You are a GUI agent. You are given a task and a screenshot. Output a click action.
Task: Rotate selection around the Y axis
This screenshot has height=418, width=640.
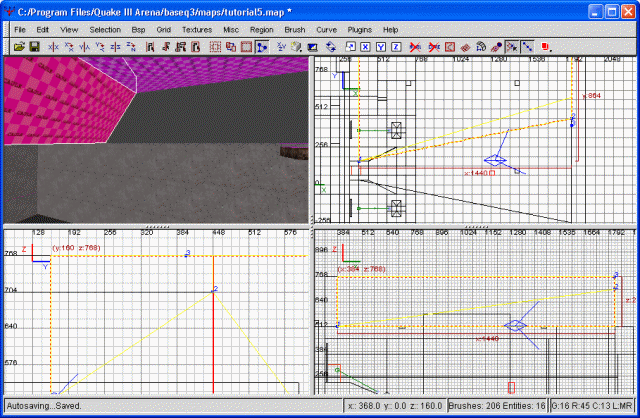(100, 47)
